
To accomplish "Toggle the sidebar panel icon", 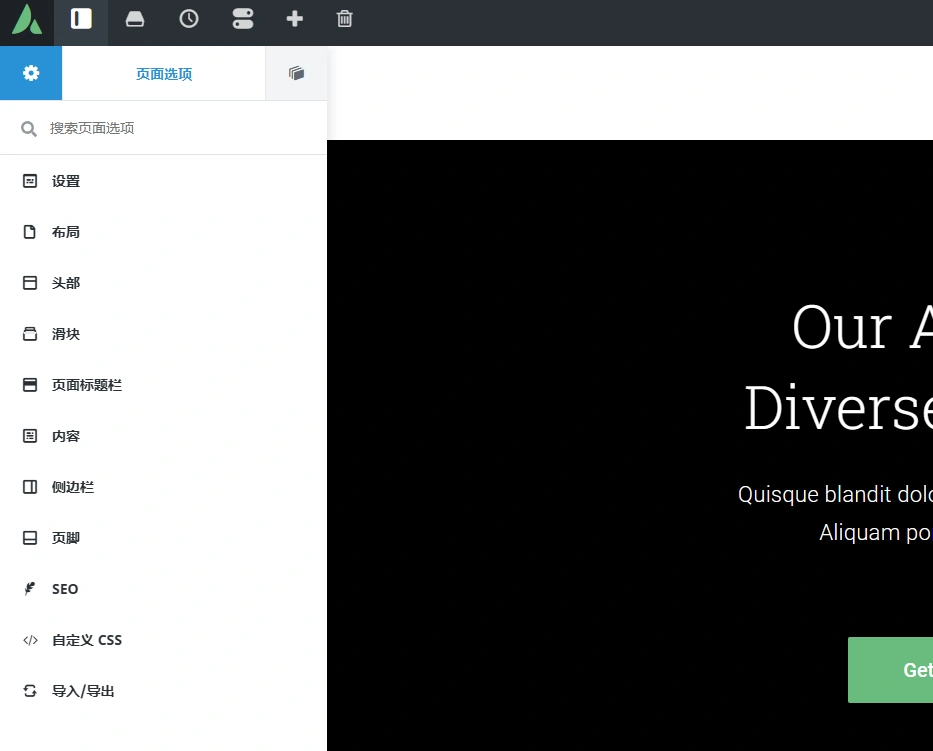I will (x=80, y=21).
